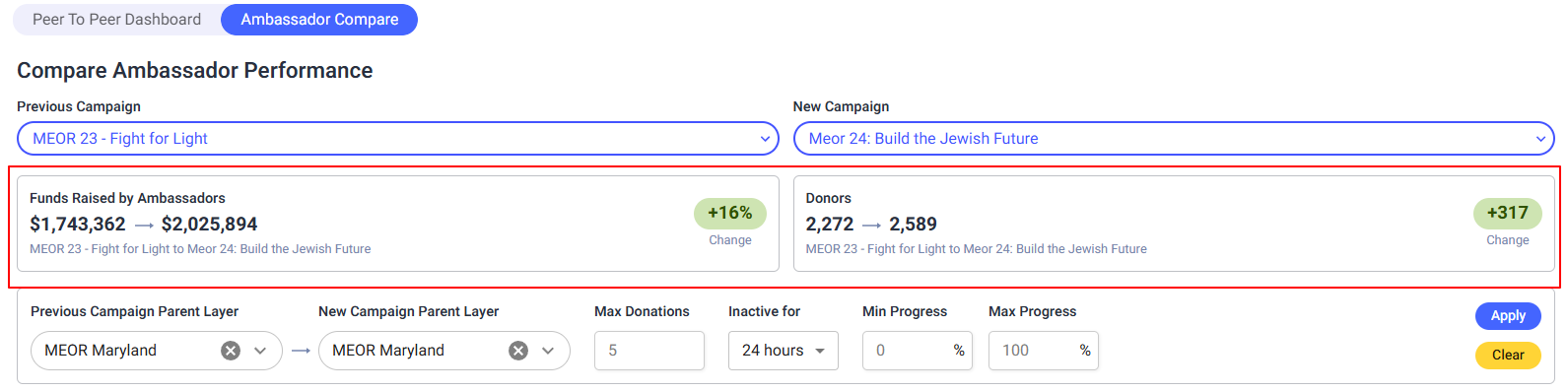Switch to Peer To Peer Dashboard tab
The image size is (1568, 391).
(x=116, y=20)
